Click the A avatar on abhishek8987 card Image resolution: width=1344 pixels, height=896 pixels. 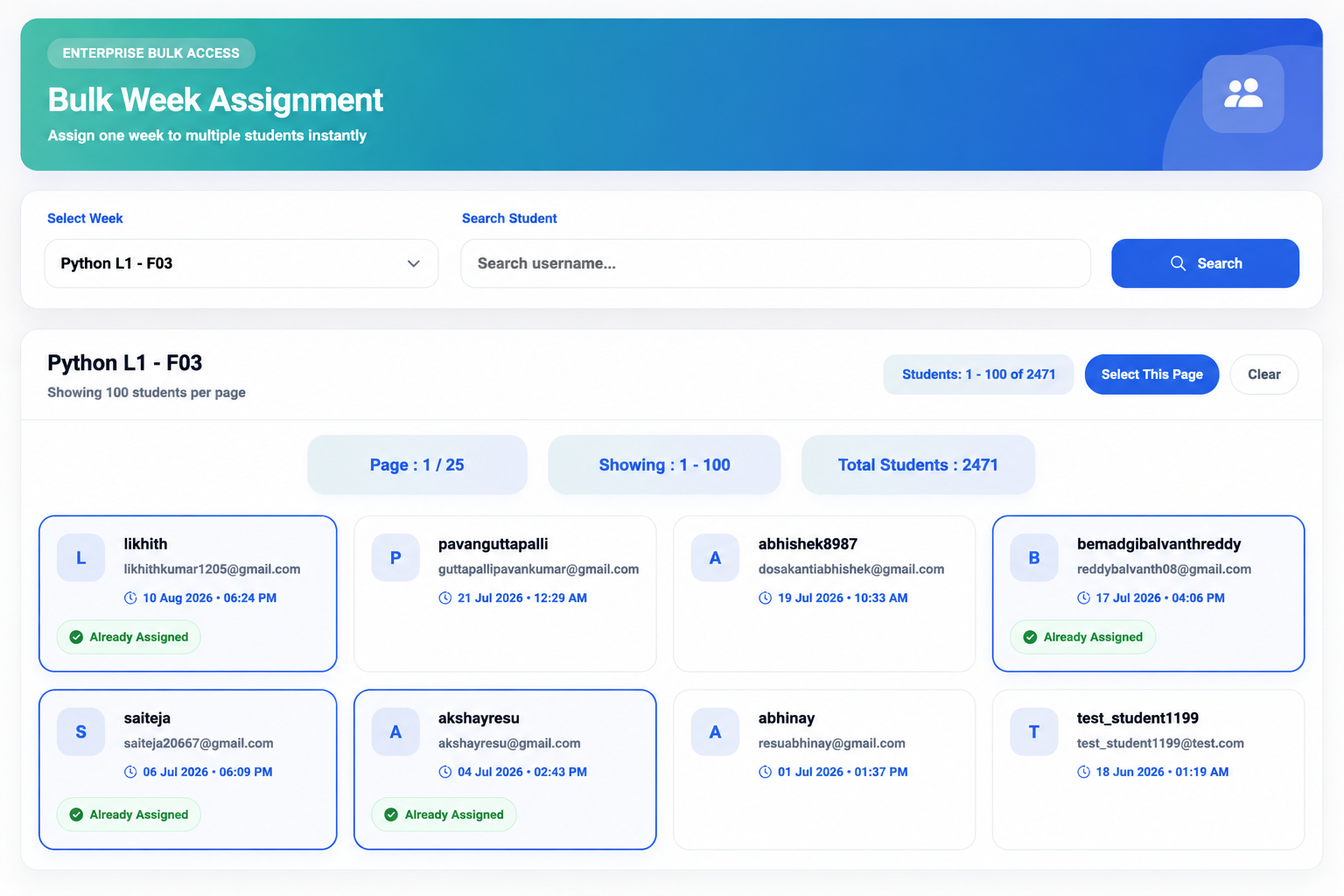tap(715, 557)
